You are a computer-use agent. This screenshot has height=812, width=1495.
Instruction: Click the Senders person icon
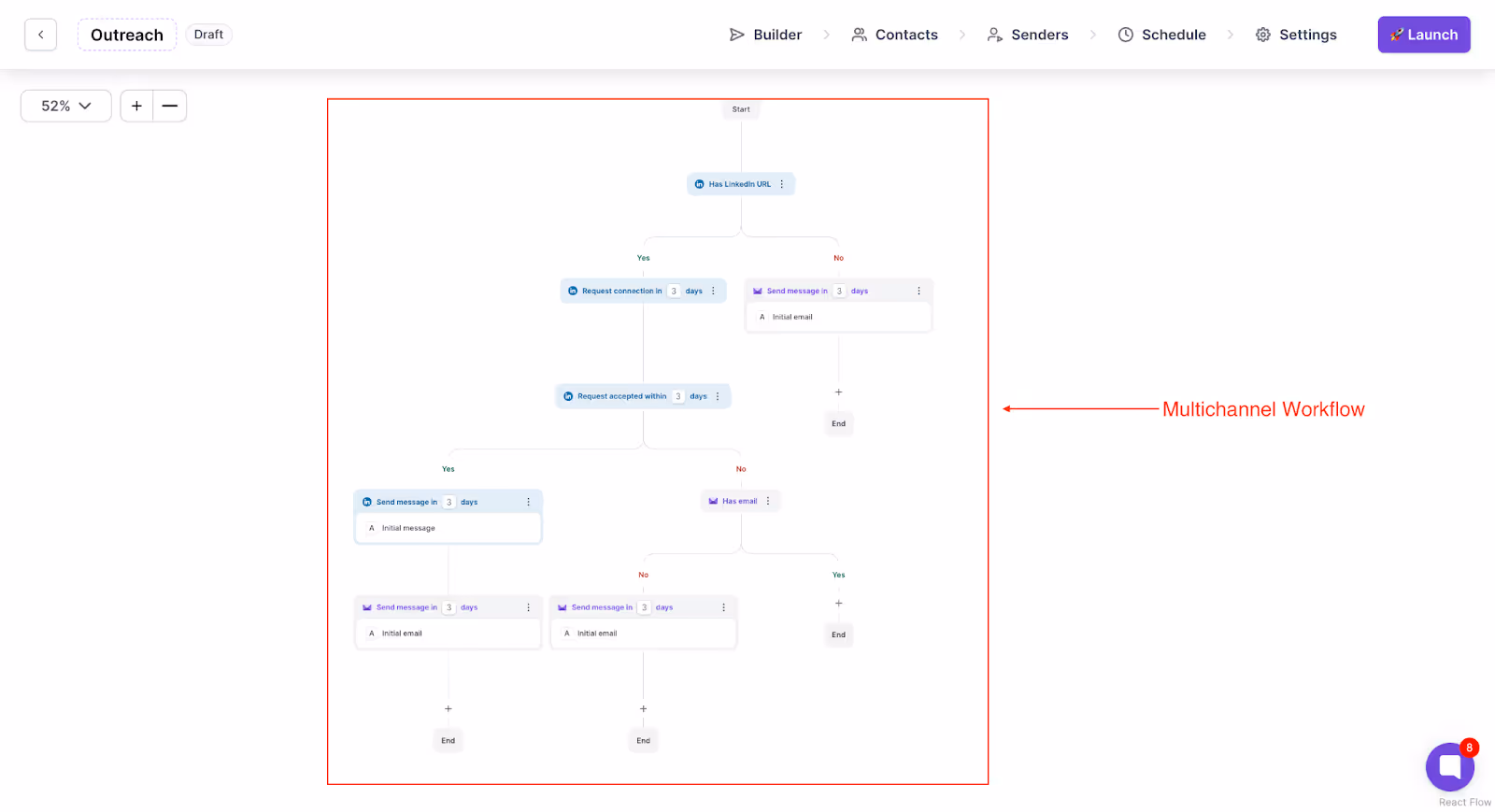click(995, 35)
